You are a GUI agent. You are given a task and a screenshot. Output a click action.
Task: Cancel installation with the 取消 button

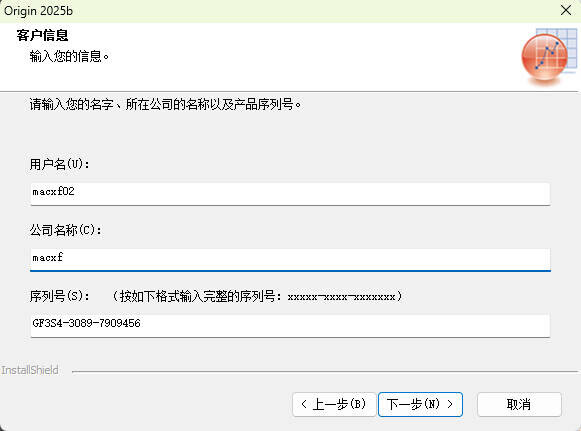tap(519, 404)
